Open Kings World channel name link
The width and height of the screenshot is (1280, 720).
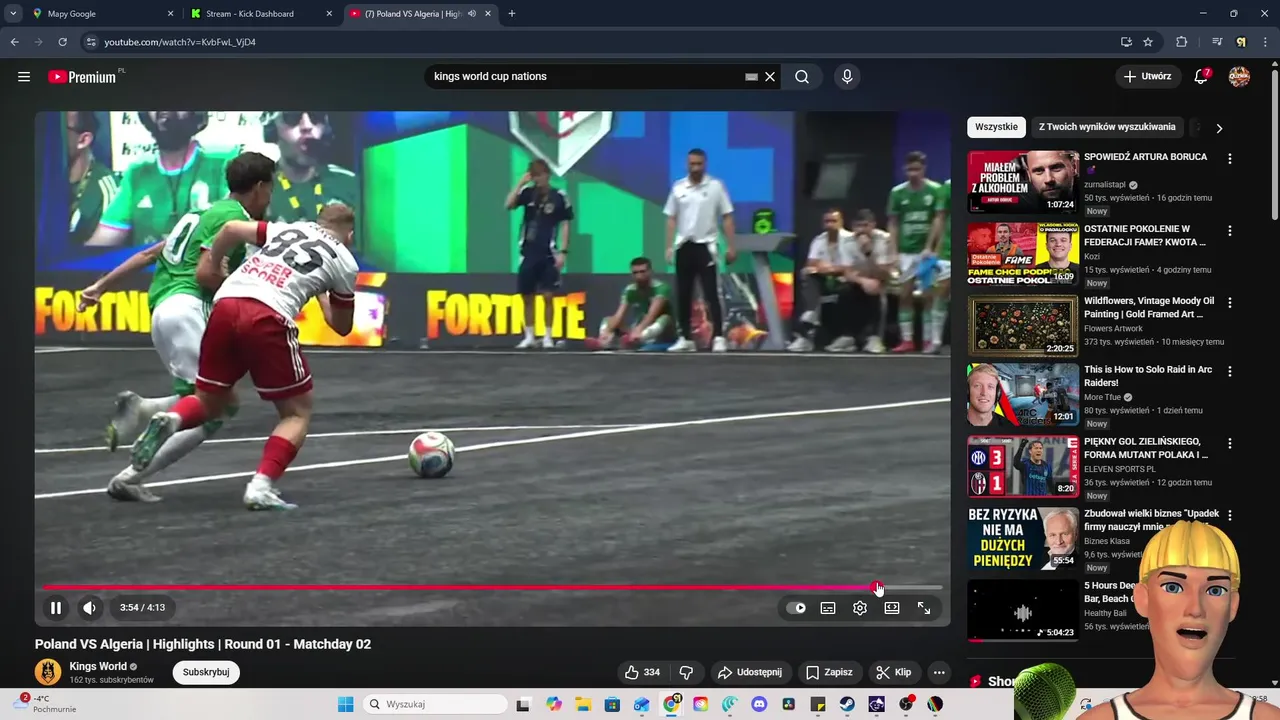98,666
